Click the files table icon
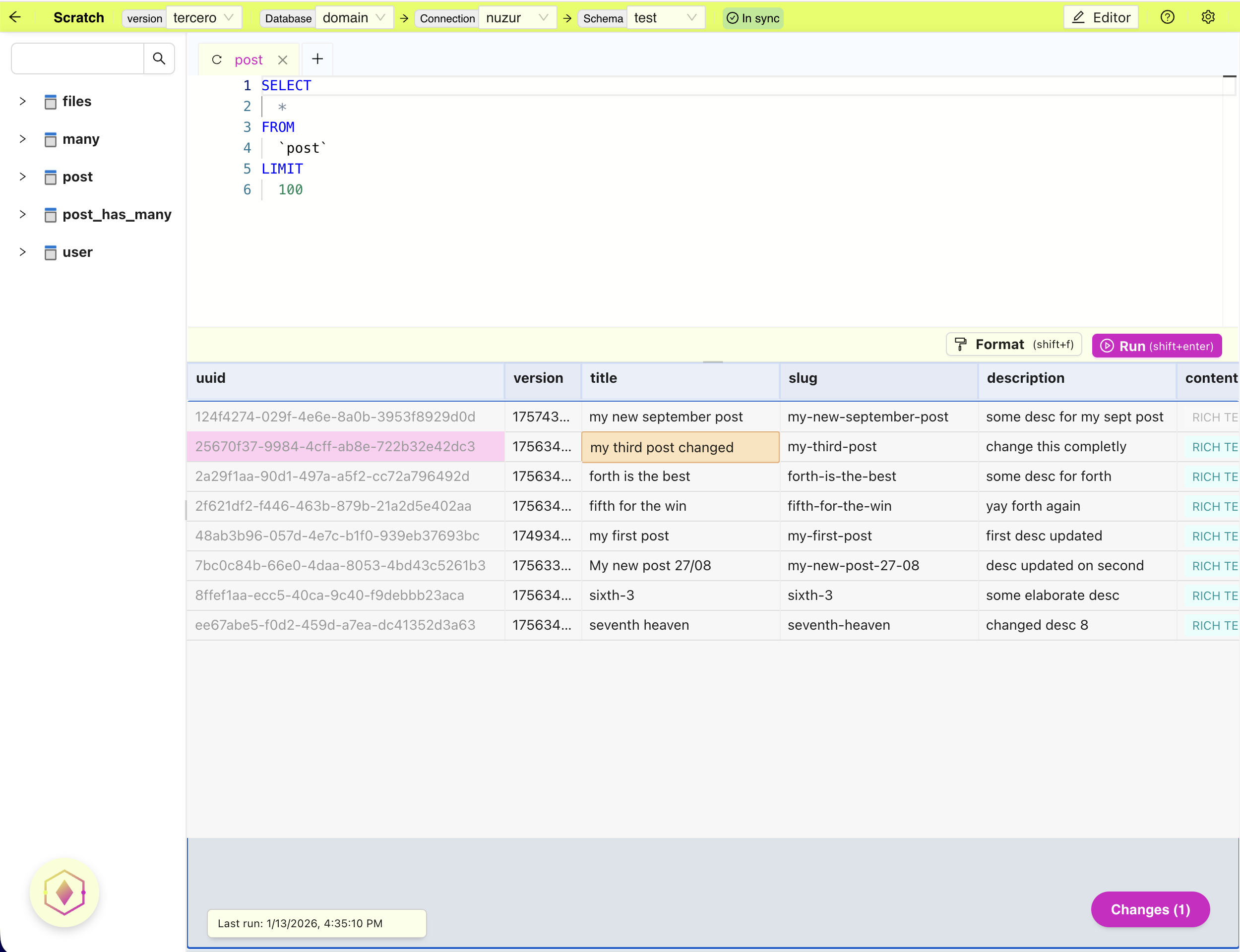Viewport: 1240px width, 952px height. (51, 102)
